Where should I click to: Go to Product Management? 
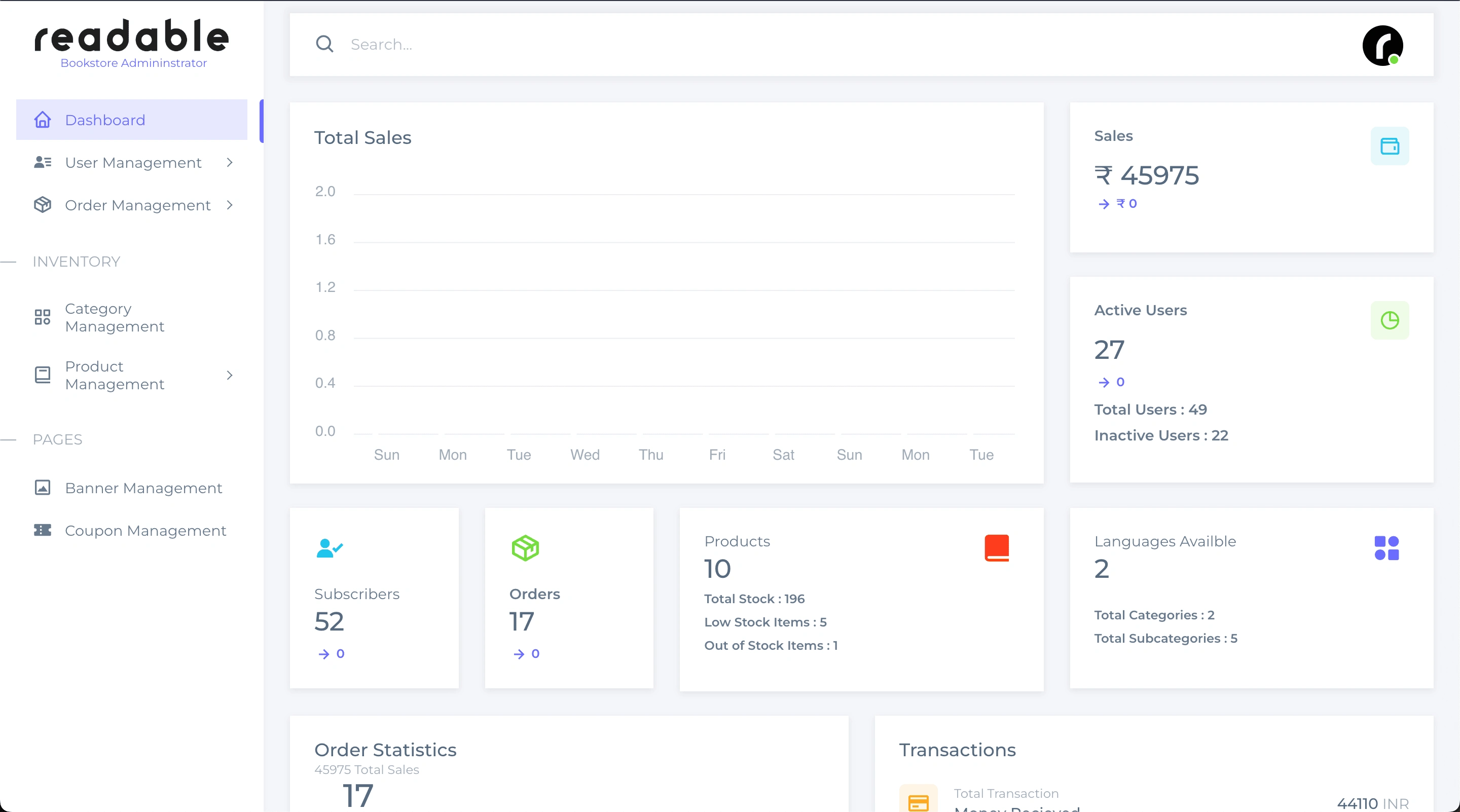[x=131, y=375]
